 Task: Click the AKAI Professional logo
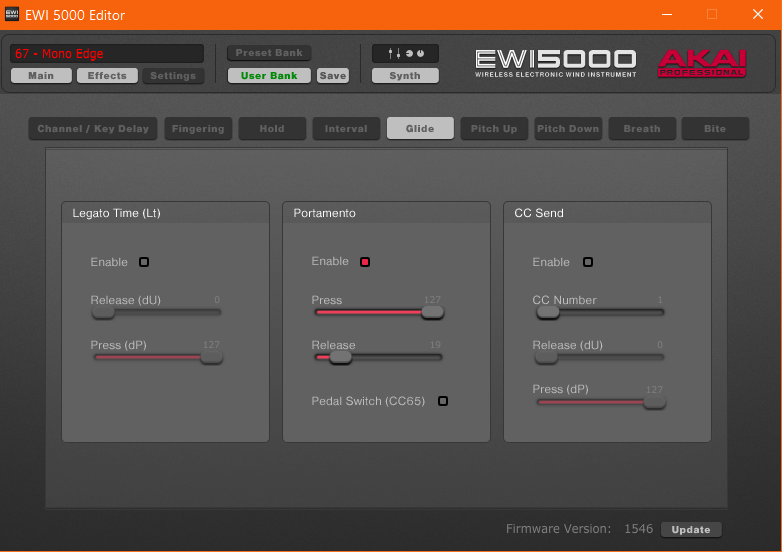(702, 63)
